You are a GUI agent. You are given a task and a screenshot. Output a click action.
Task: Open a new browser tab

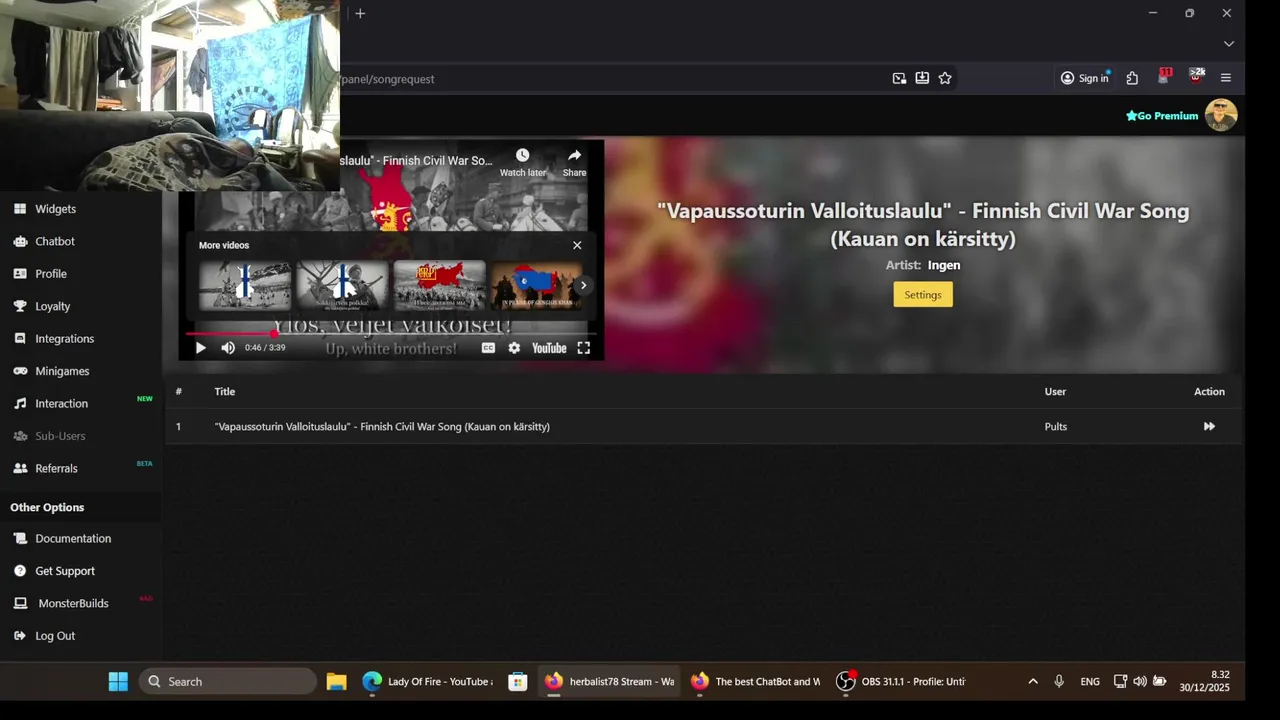pos(360,13)
